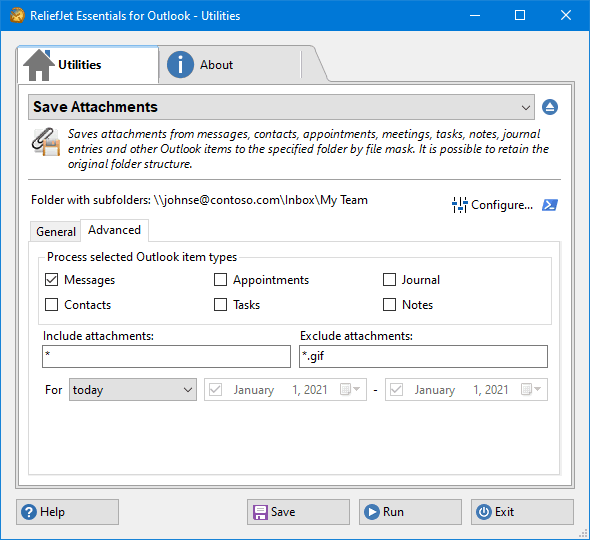Click the paperclip Save Attachments icon
590x540 pixels.
pos(46,142)
